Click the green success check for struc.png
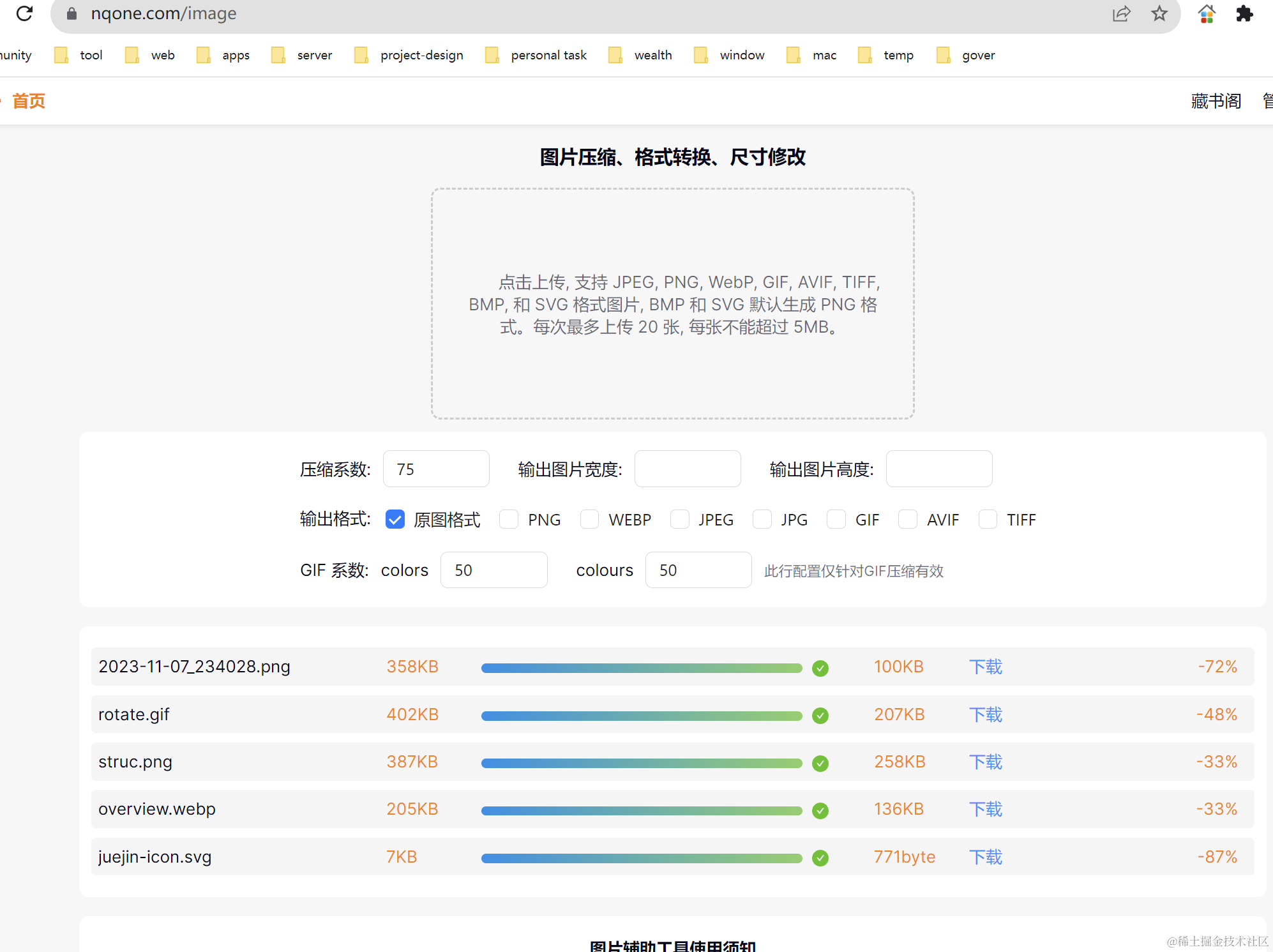This screenshot has height=952, width=1273. coord(820,763)
